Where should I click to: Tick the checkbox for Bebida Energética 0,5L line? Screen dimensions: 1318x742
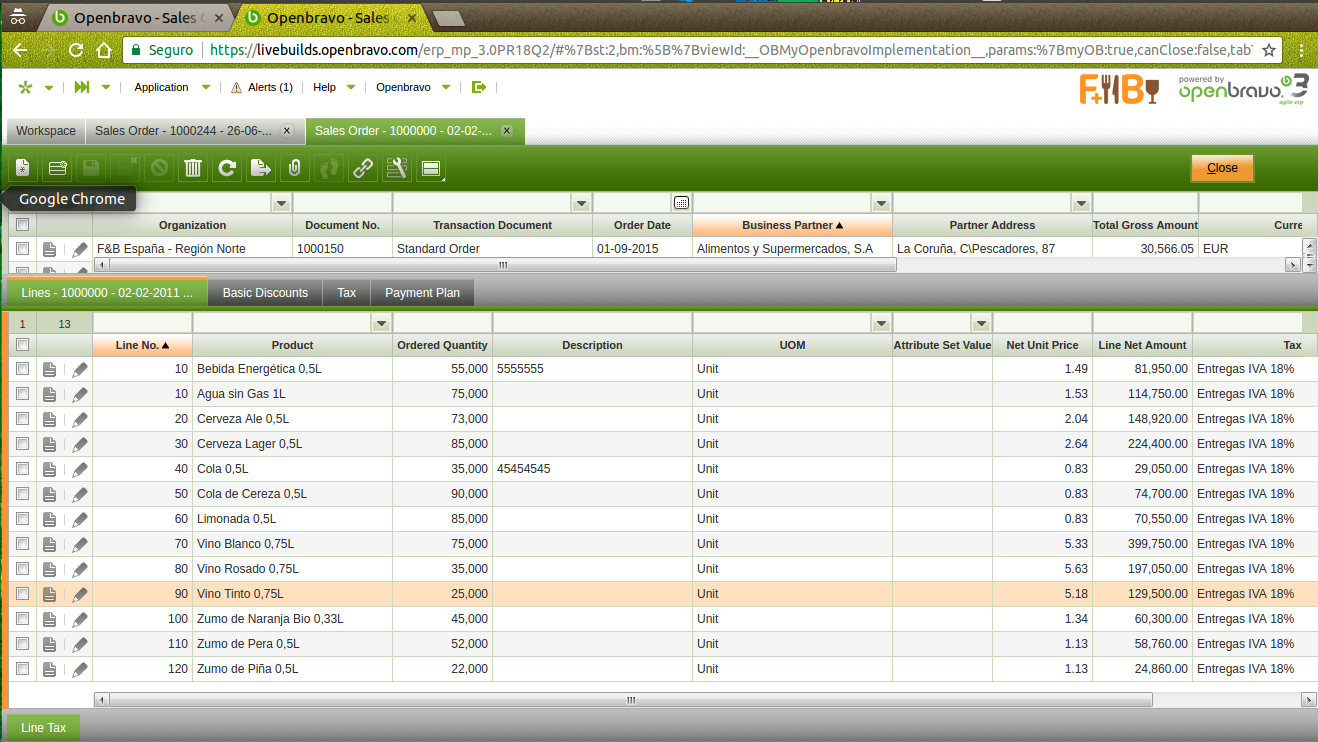(22, 369)
